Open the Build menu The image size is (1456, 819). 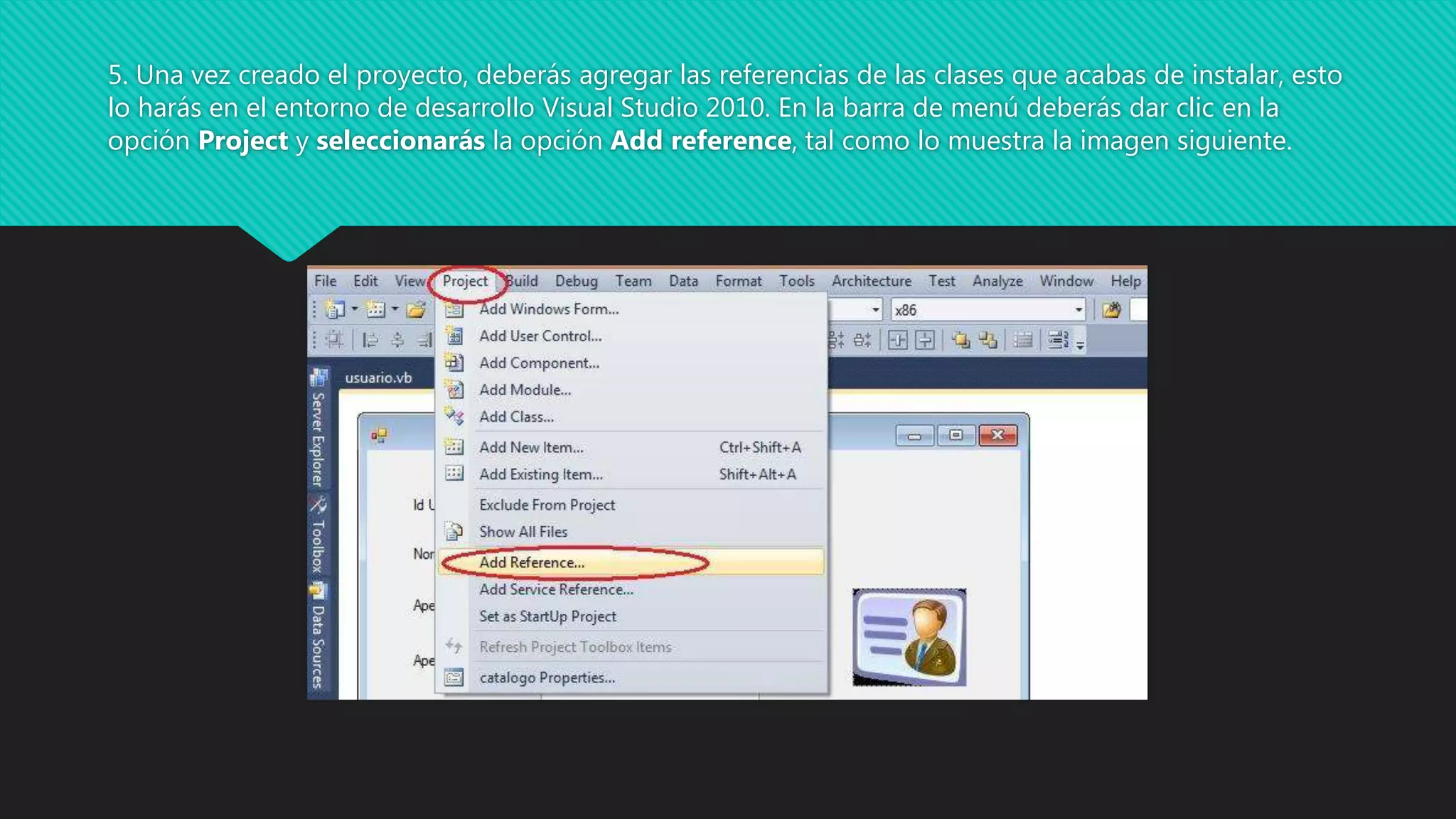[522, 281]
